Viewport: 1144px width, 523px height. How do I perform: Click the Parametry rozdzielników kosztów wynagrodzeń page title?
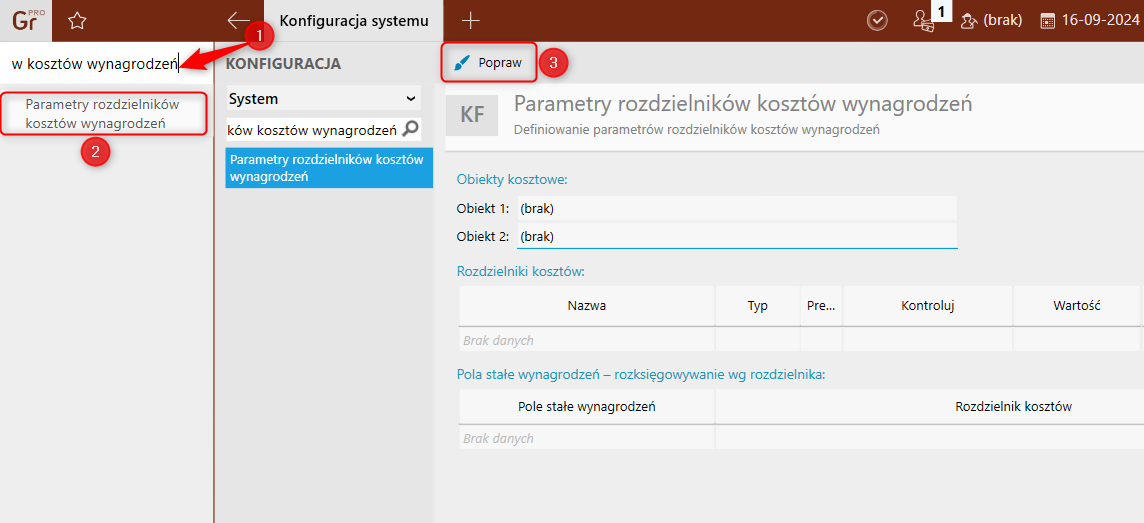[743, 104]
